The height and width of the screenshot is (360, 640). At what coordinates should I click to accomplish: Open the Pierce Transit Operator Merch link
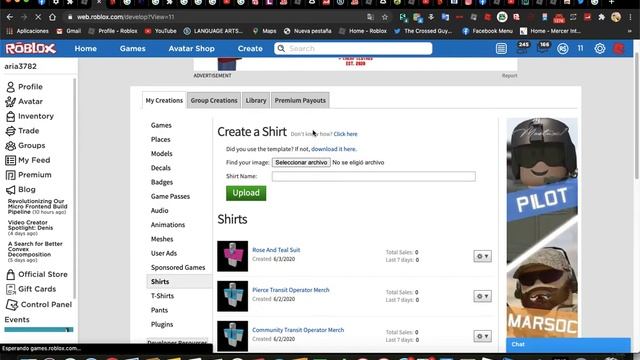click(291, 290)
